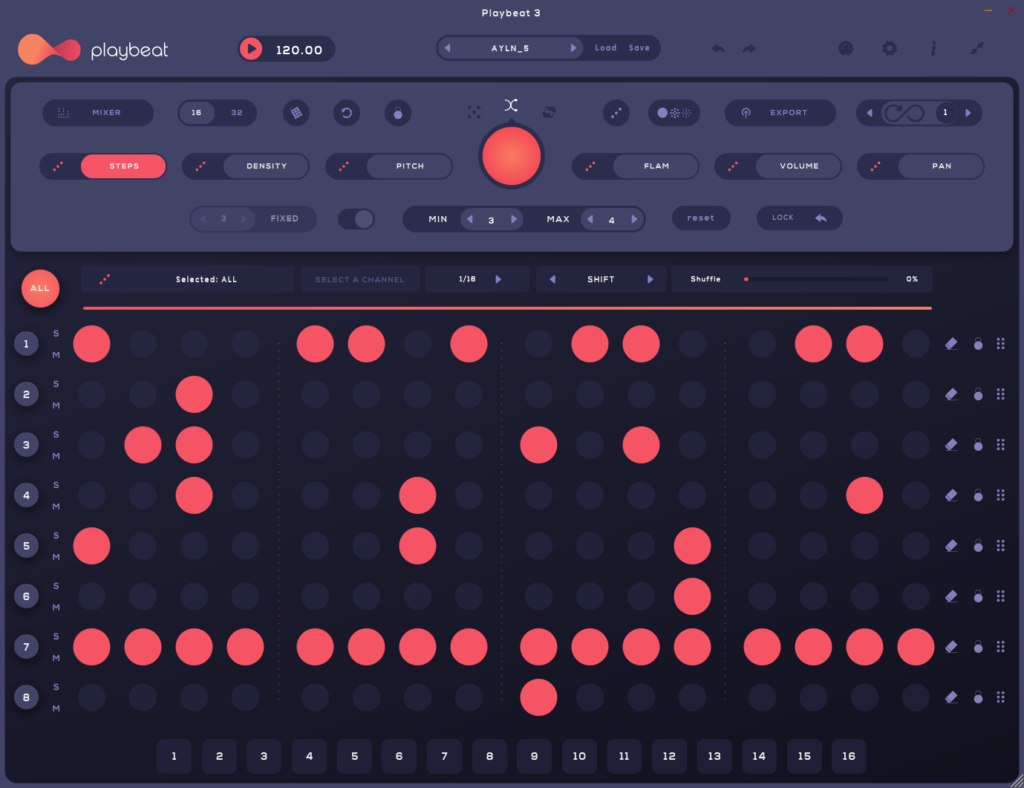Click the info icon in top bar
The image size is (1024, 788).
tap(933, 48)
